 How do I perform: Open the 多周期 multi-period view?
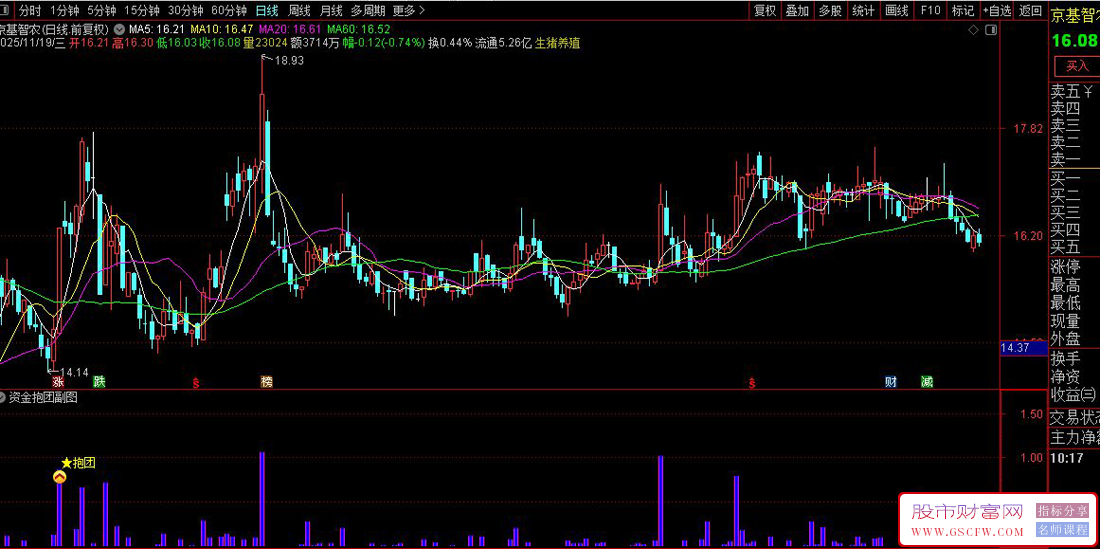coord(368,11)
